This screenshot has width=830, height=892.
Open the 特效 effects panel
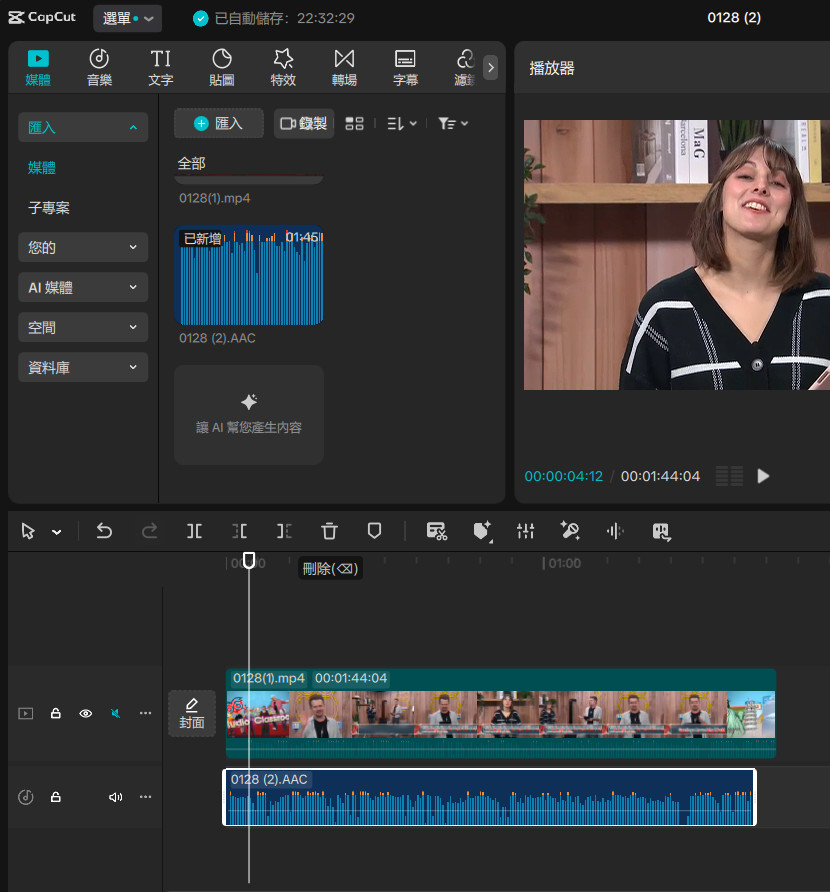coord(283,68)
